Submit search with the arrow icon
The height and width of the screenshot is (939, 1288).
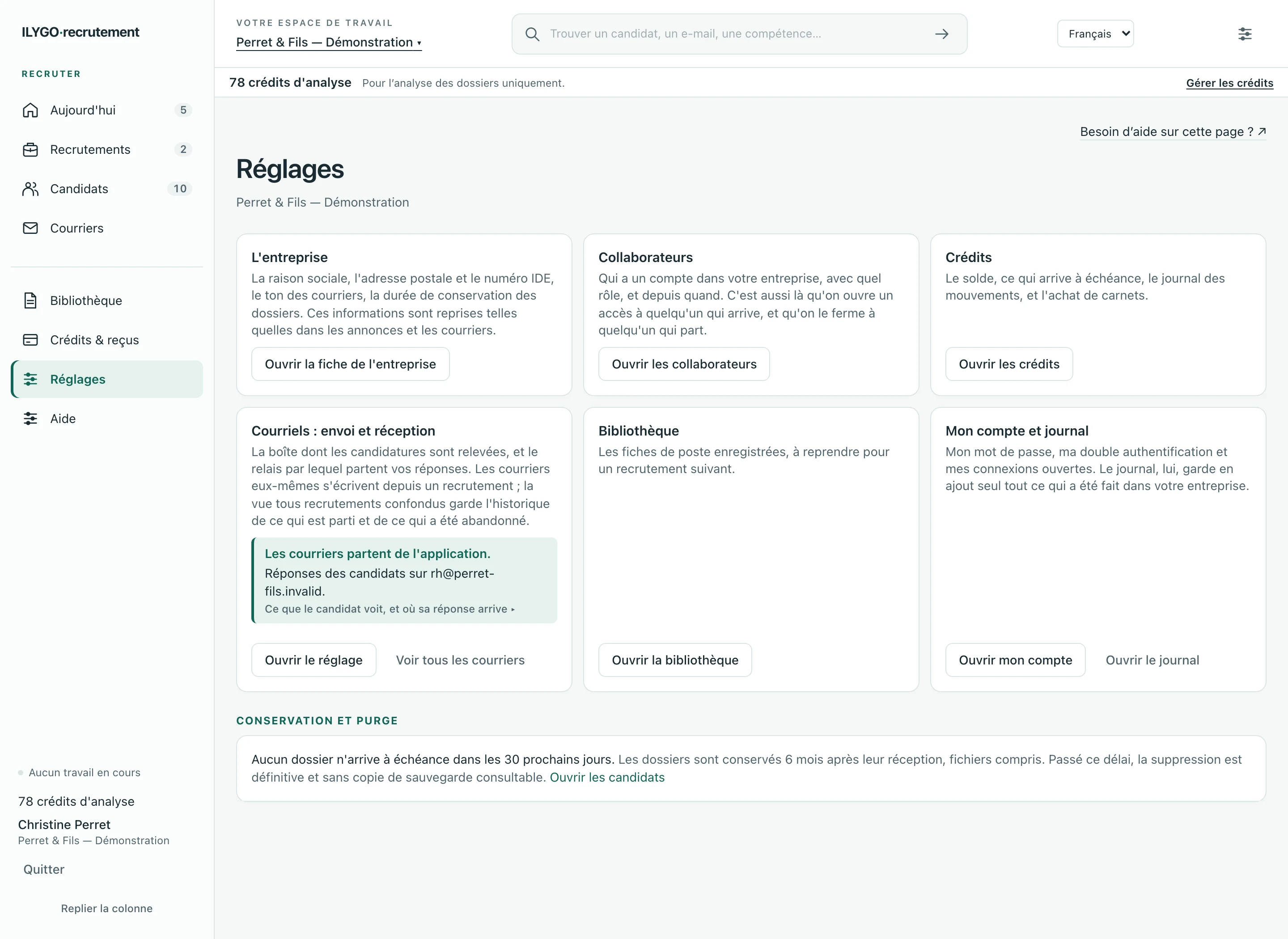(942, 34)
